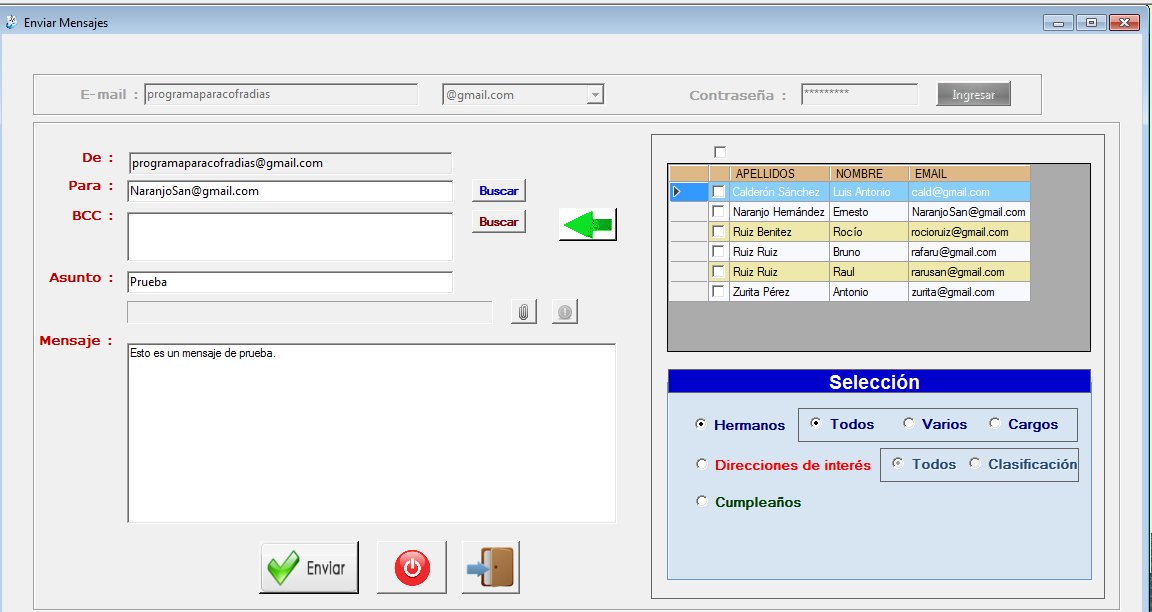Click the green arrow icon beside BCC

coord(587,225)
